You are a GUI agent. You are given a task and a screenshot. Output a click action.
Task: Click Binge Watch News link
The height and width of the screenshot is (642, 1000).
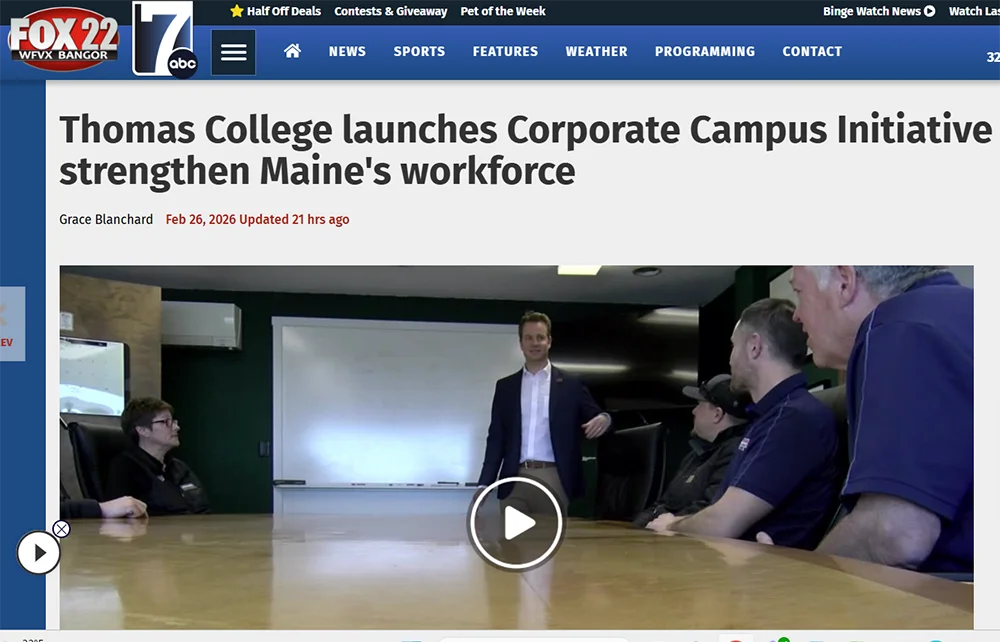click(x=879, y=11)
